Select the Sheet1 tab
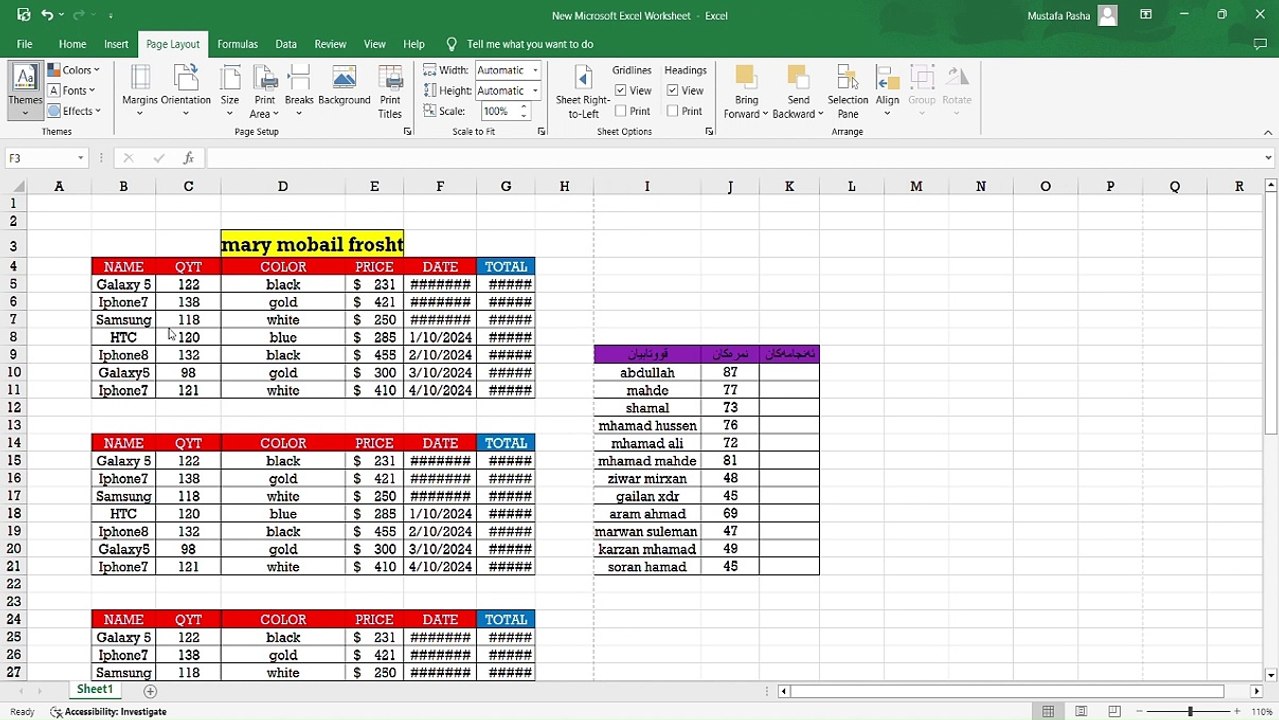 (95, 690)
